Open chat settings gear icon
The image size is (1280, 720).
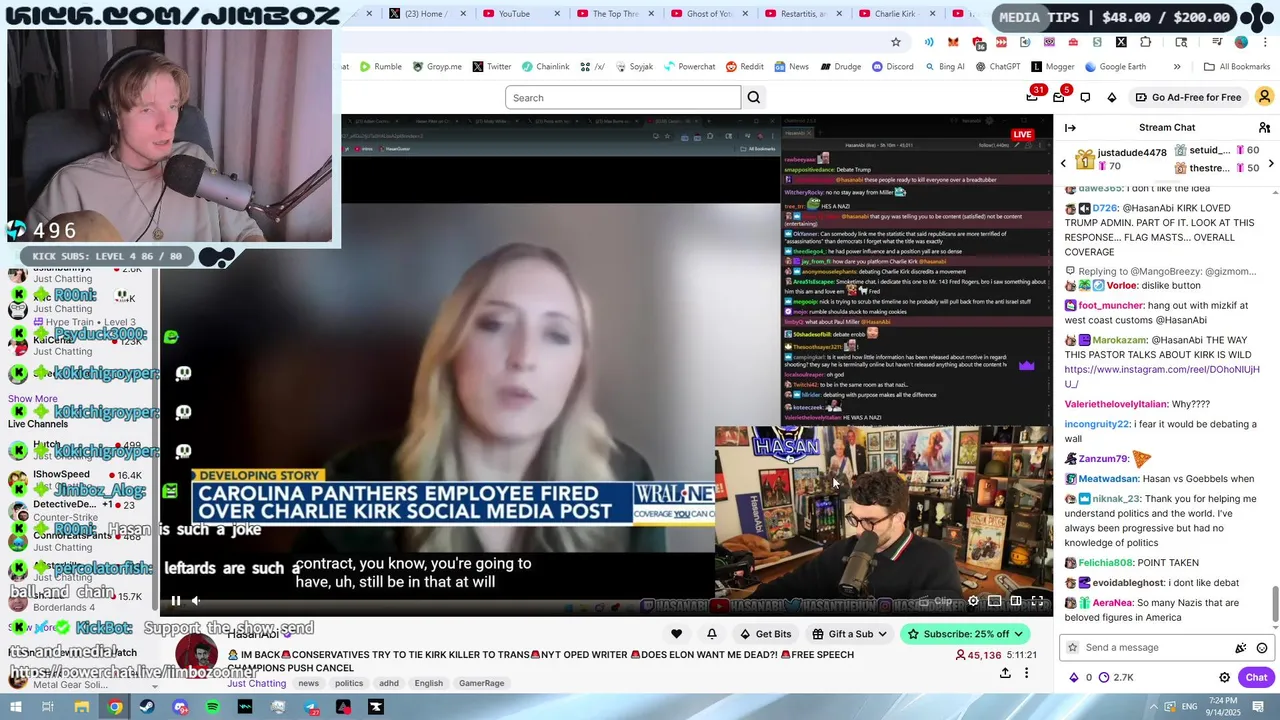pos(1224,677)
